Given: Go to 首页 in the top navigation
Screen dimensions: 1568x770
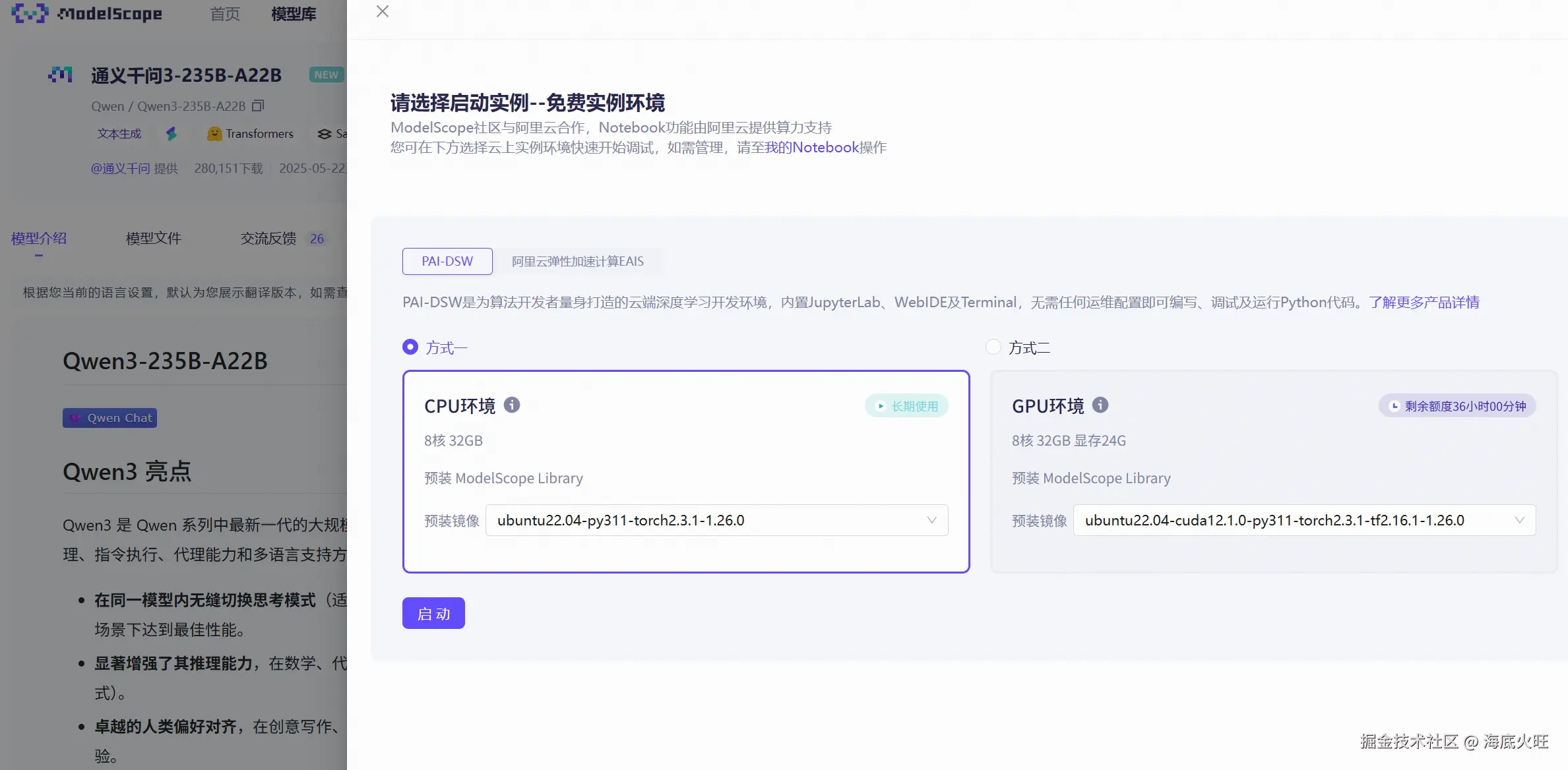Looking at the screenshot, I should coord(225,14).
